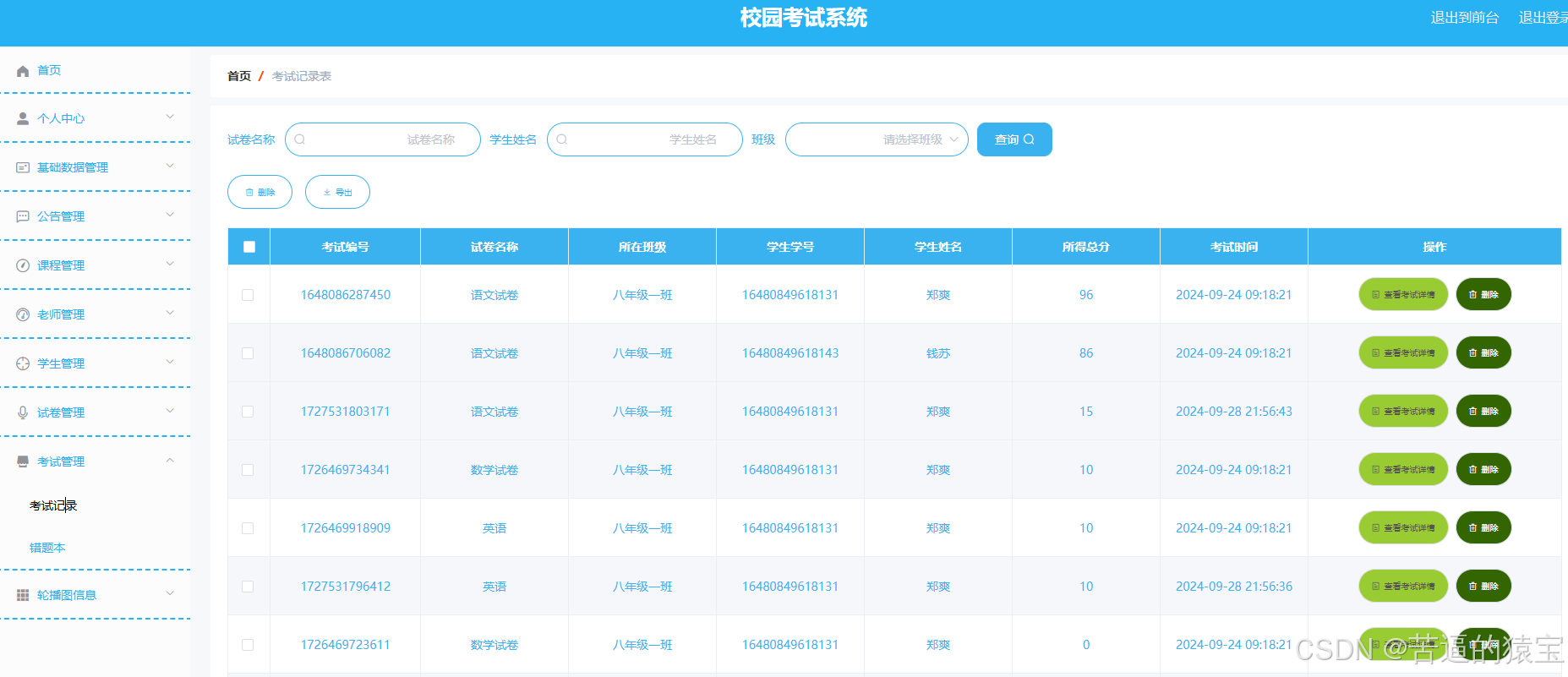This screenshot has width=1568, height=677.
Task: Click the 查询 search button
Action: [x=1014, y=139]
